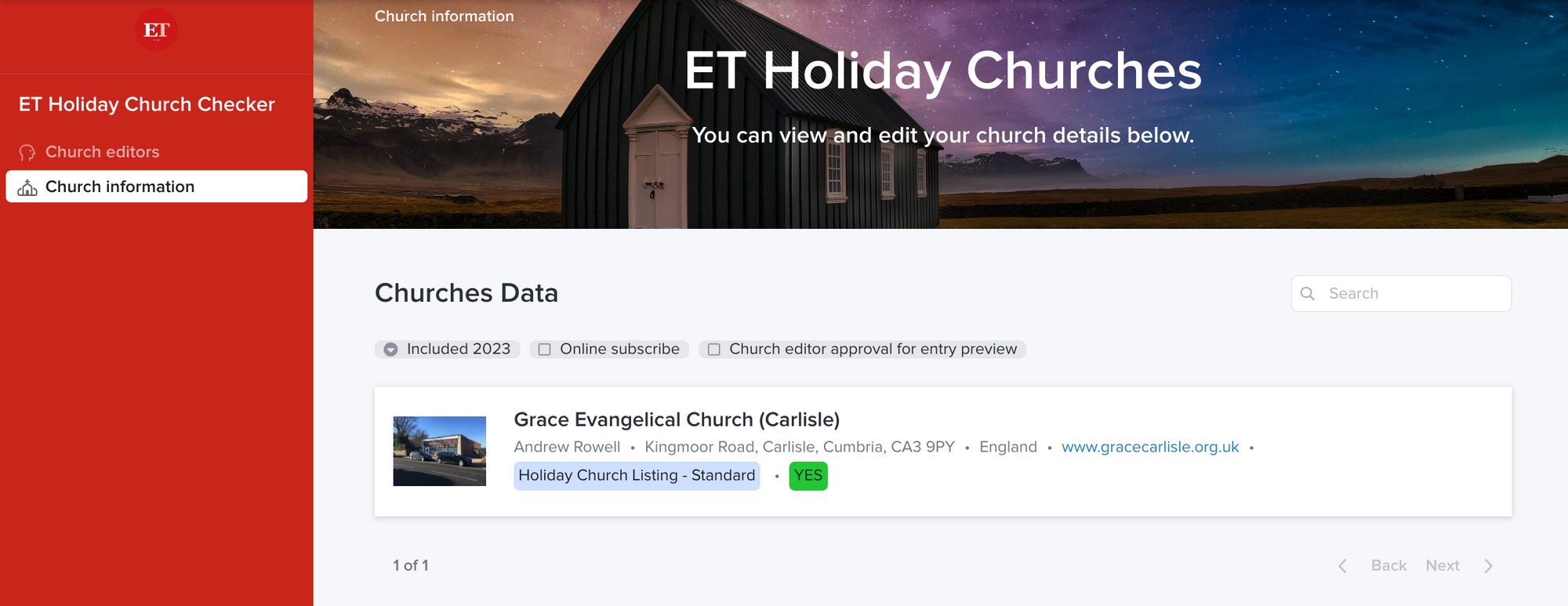
Task: Click the left chevron arrow beside Back
Action: click(x=1342, y=566)
